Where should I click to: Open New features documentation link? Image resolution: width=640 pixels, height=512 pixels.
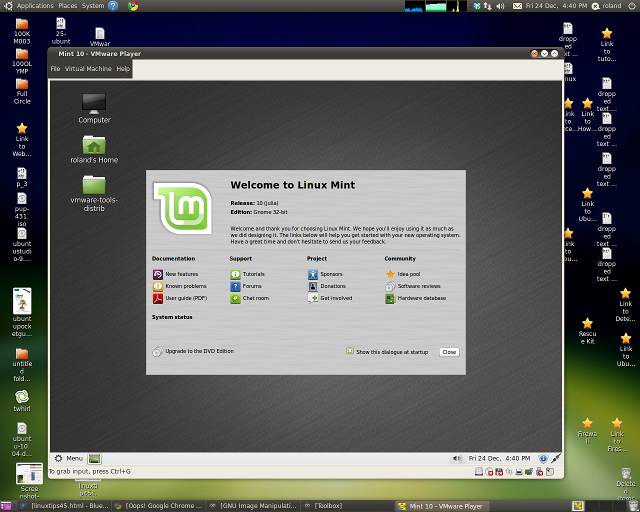tap(182, 274)
